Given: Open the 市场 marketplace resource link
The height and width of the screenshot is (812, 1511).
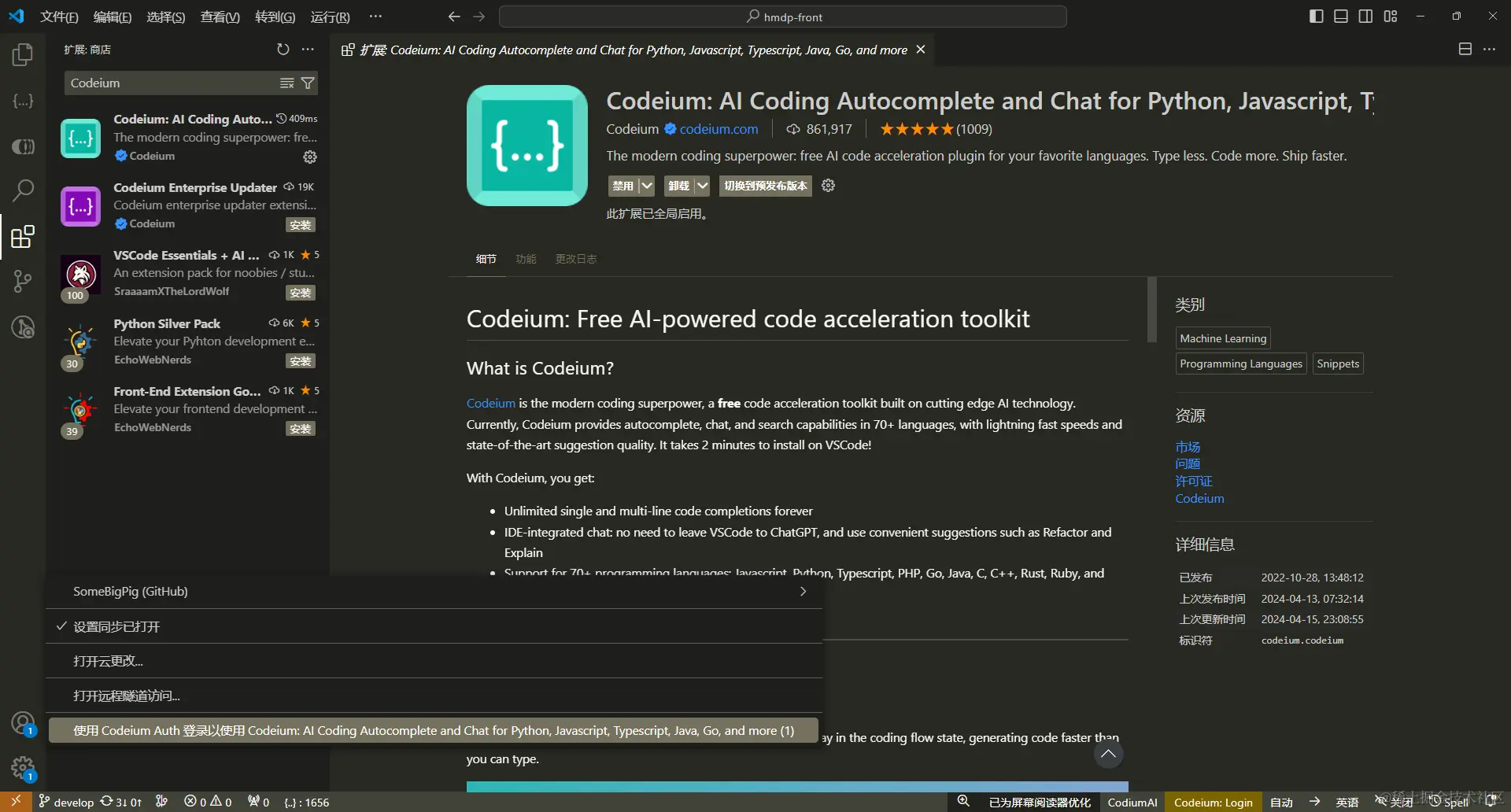Looking at the screenshot, I should coord(1188,447).
